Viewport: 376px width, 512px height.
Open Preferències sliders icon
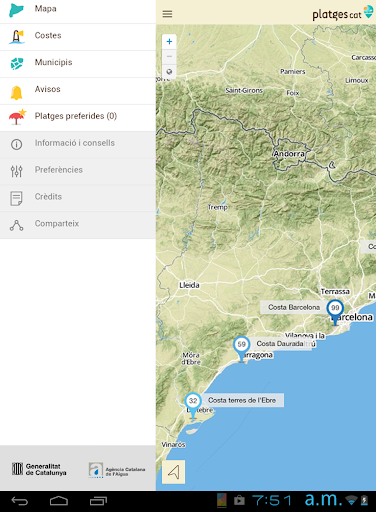point(16,171)
